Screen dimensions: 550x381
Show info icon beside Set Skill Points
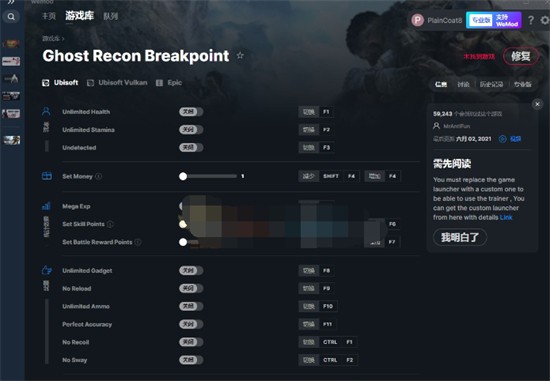(110, 224)
